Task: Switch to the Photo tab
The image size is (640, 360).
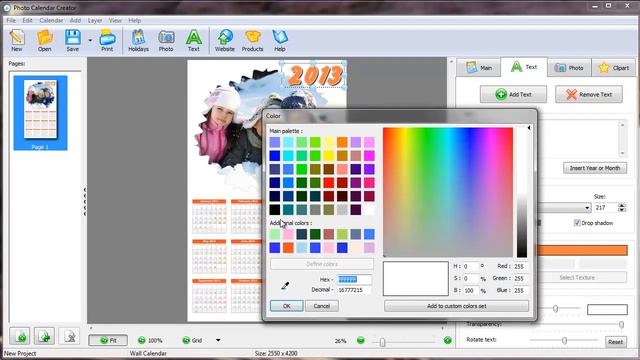Action: (x=569, y=68)
